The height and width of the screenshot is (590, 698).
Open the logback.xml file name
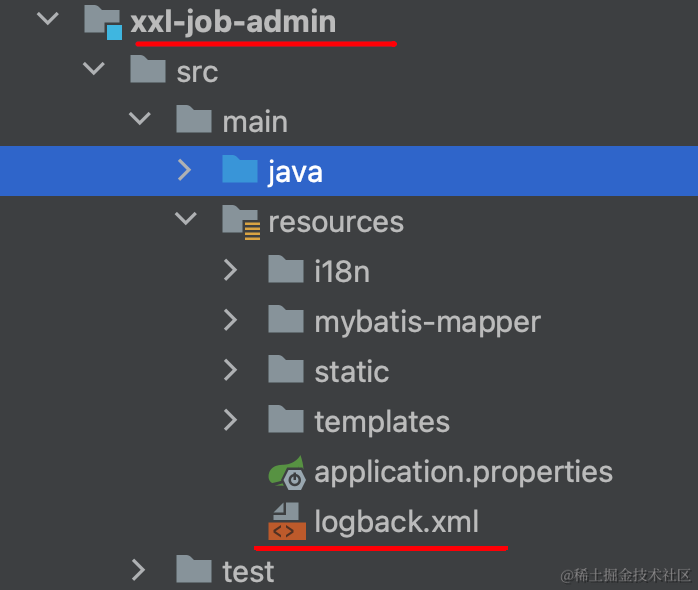point(396,522)
